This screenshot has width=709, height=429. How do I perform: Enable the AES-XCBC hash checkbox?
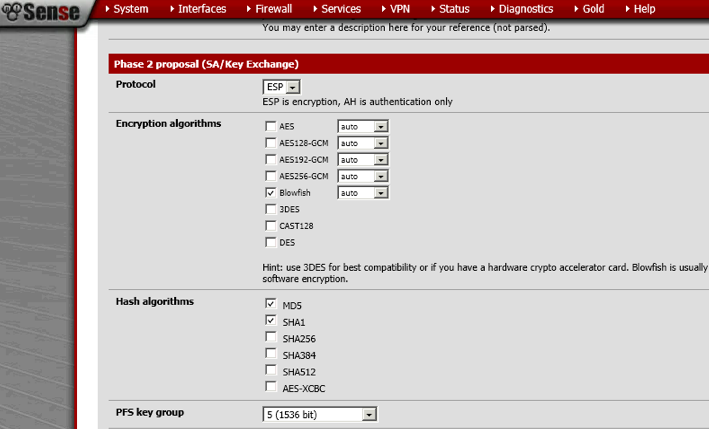click(x=270, y=387)
